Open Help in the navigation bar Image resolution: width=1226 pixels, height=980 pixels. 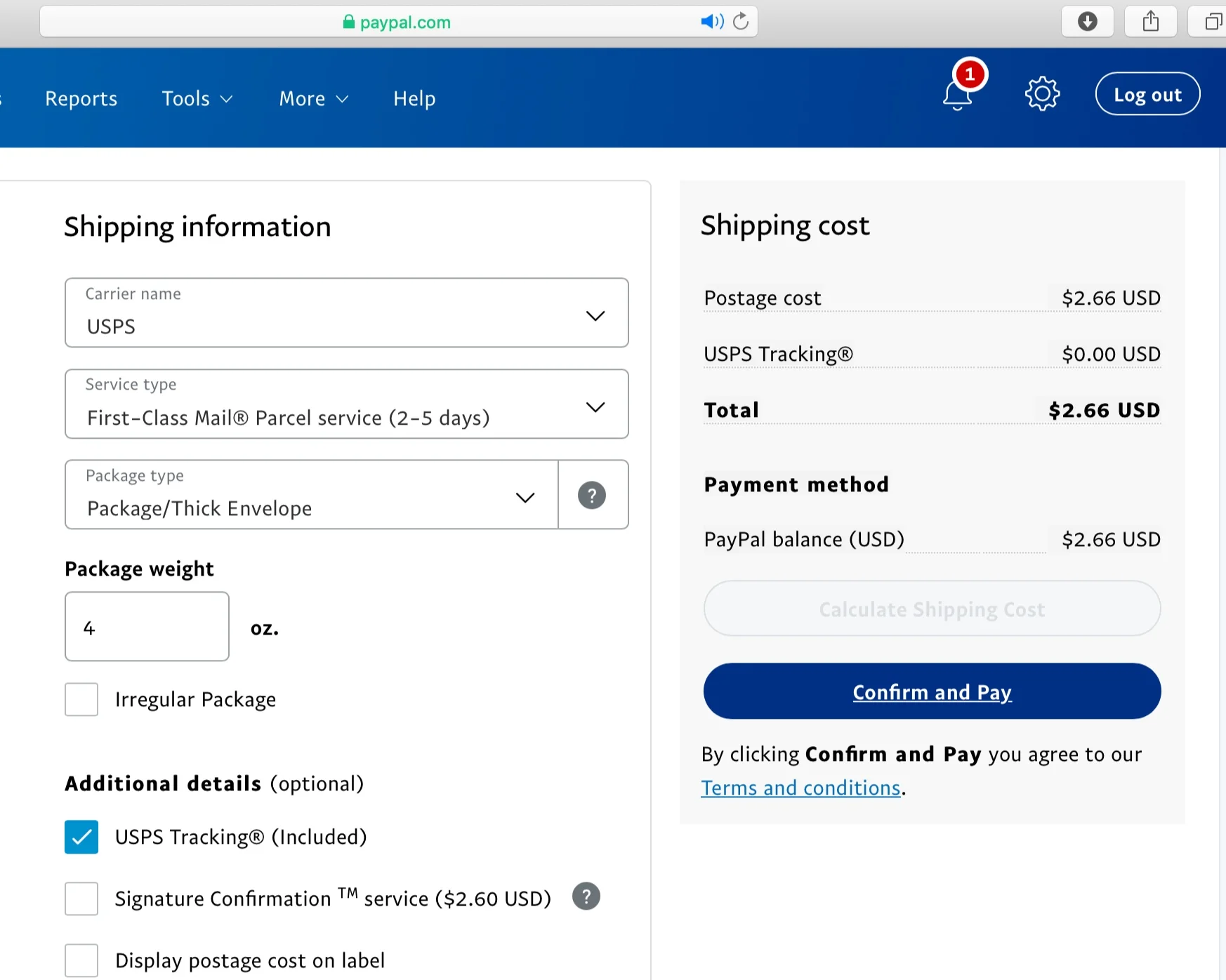pyautogui.click(x=414, y=98)
